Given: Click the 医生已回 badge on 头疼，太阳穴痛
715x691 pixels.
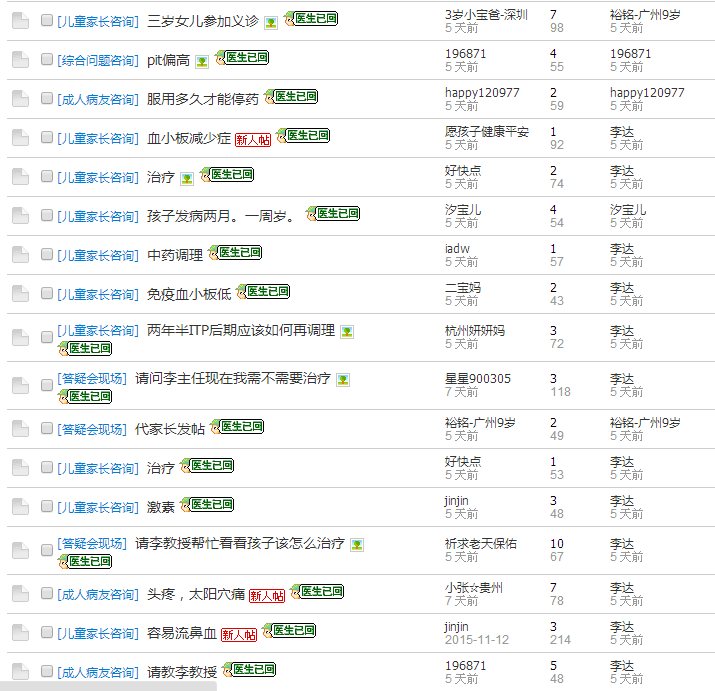Looking at the screenshot, I should 317,592.
